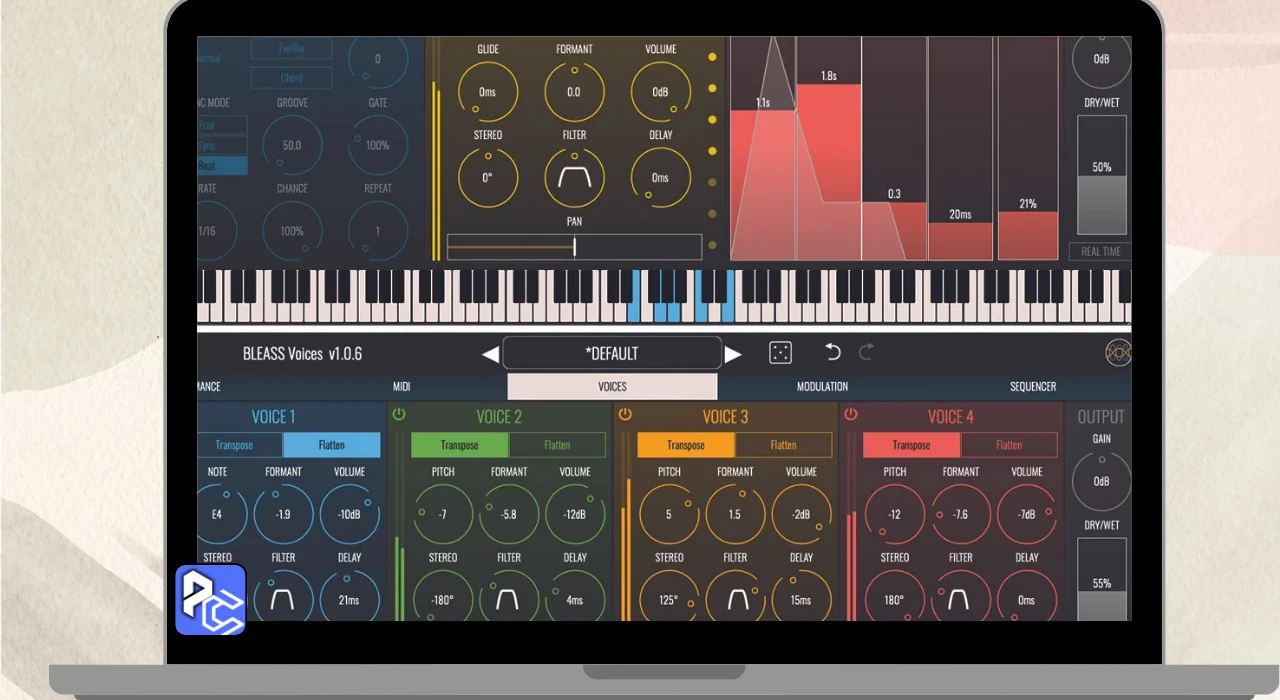This screenshot has width=1280, height=700.
Task: Click the GROOVE knob showing 50.0
Action: (x=292, y=145)
